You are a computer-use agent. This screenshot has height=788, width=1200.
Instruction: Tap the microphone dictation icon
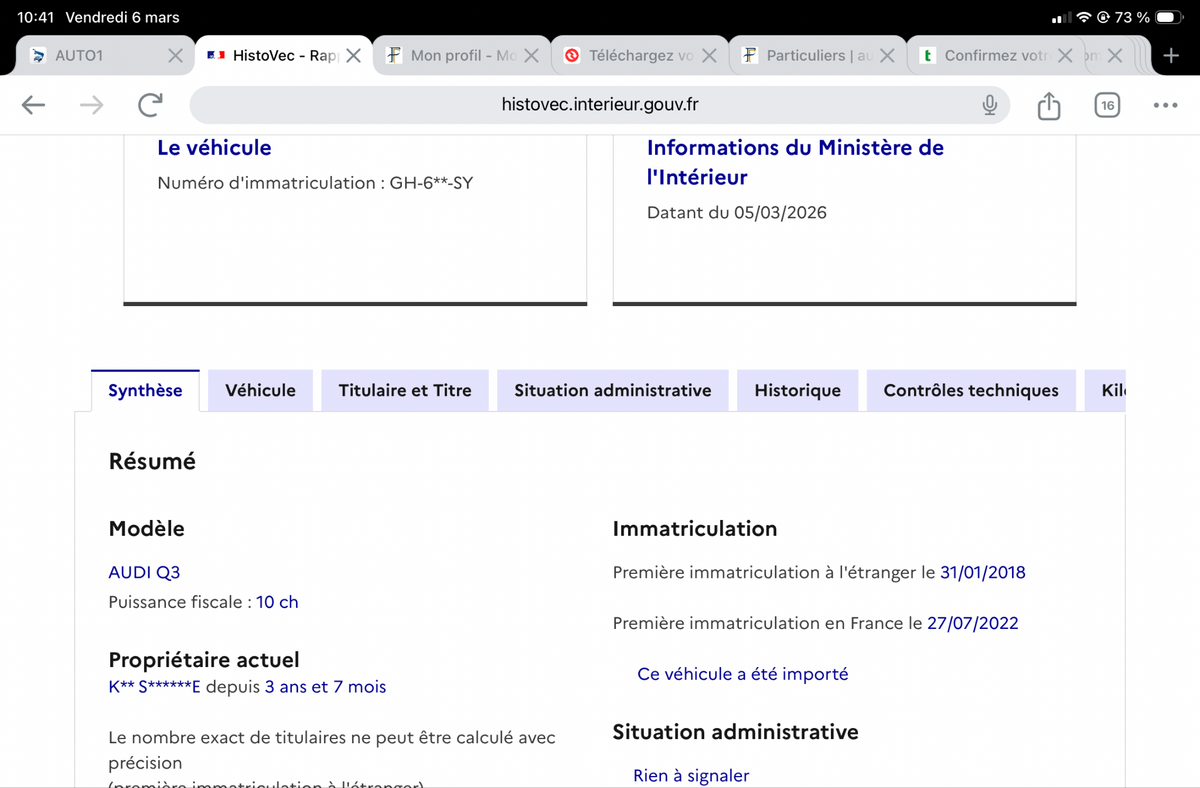coord(989,105)
